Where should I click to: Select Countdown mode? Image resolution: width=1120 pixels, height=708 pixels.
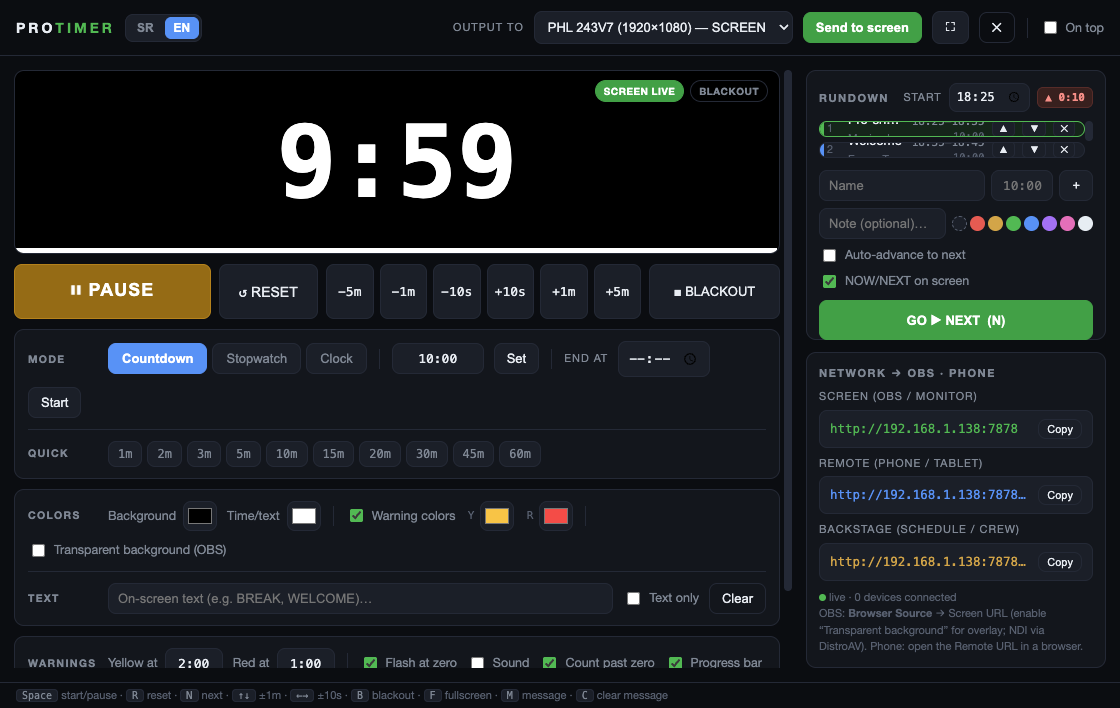[157, 359]
